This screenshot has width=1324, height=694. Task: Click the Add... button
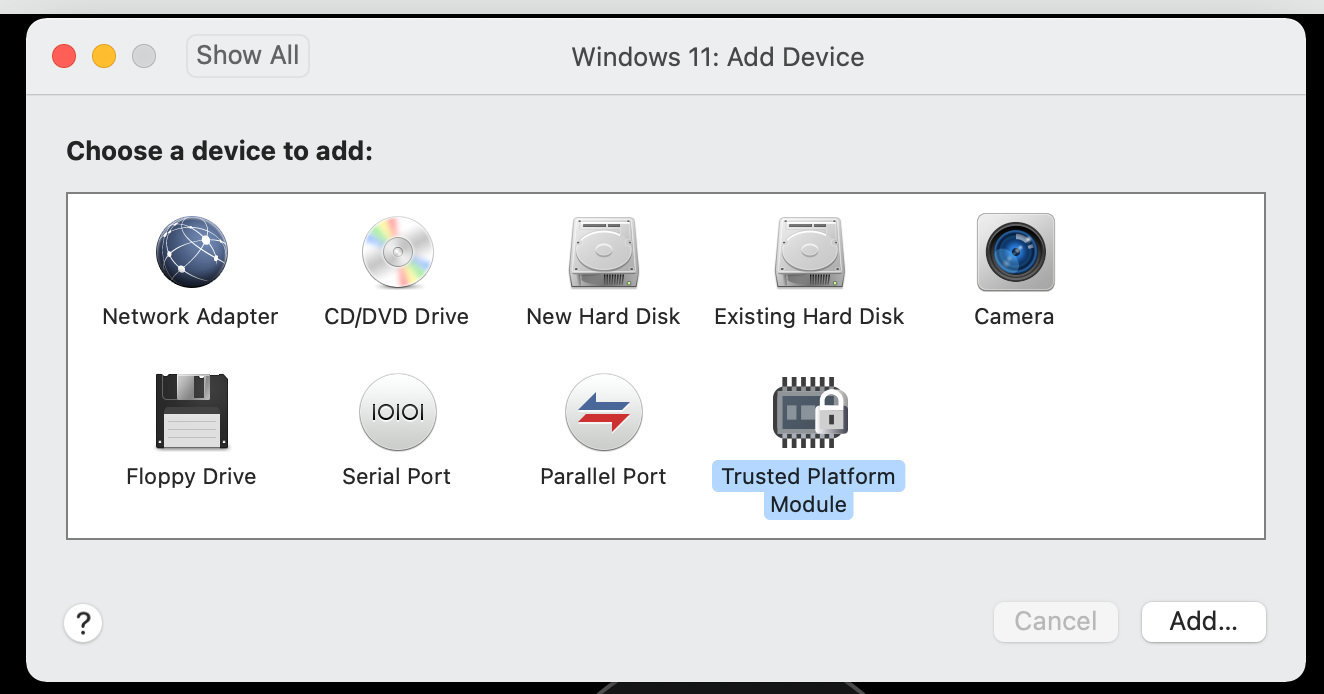pyautogui.click(x=1203, y=621)
